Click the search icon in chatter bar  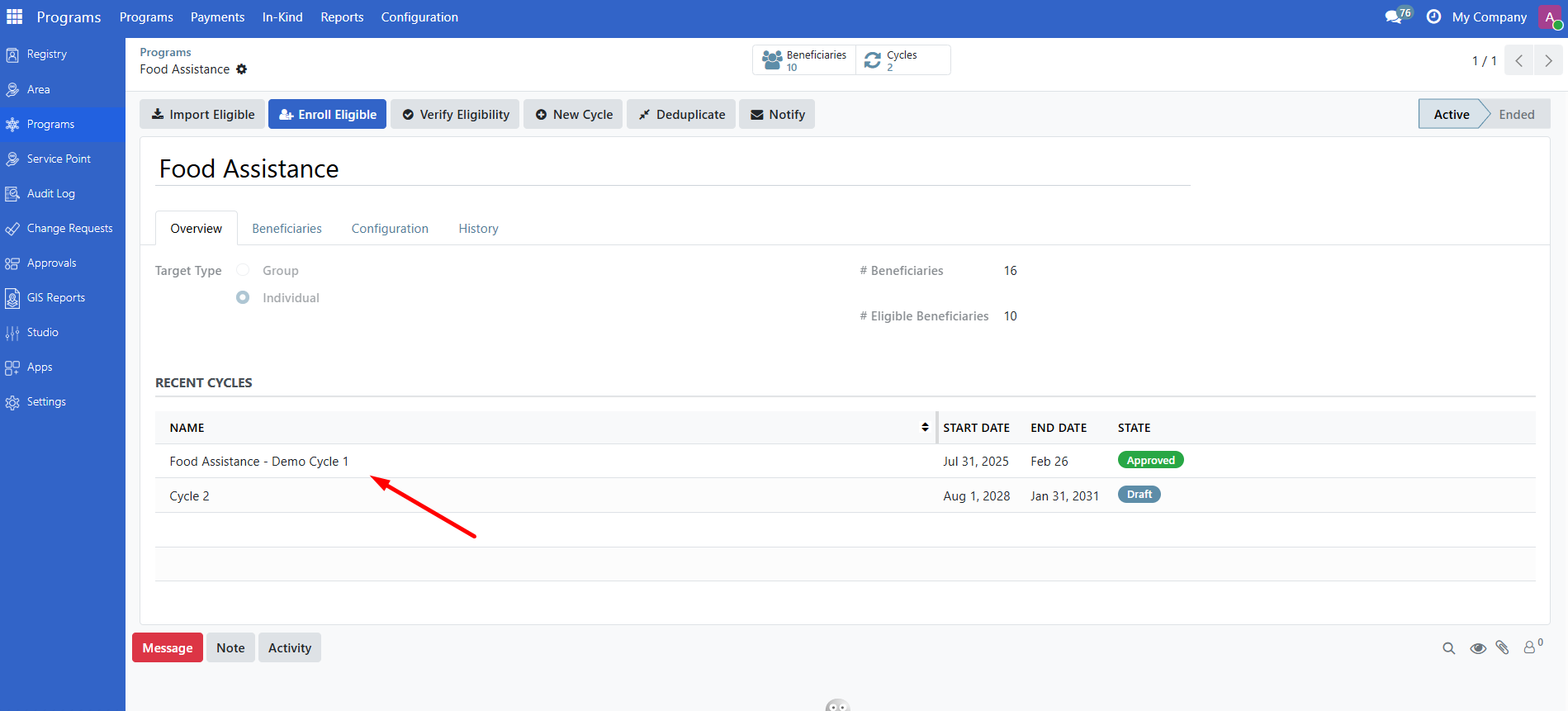[x=1448, y=648]
